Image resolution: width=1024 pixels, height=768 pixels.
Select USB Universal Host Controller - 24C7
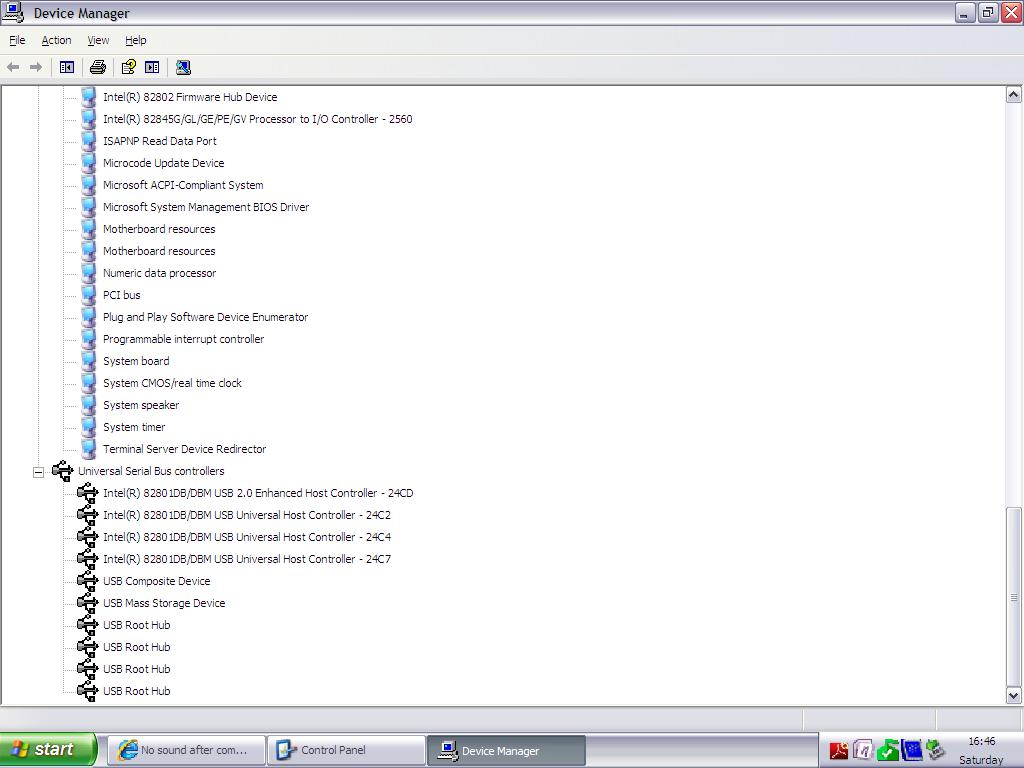(247, 559)
